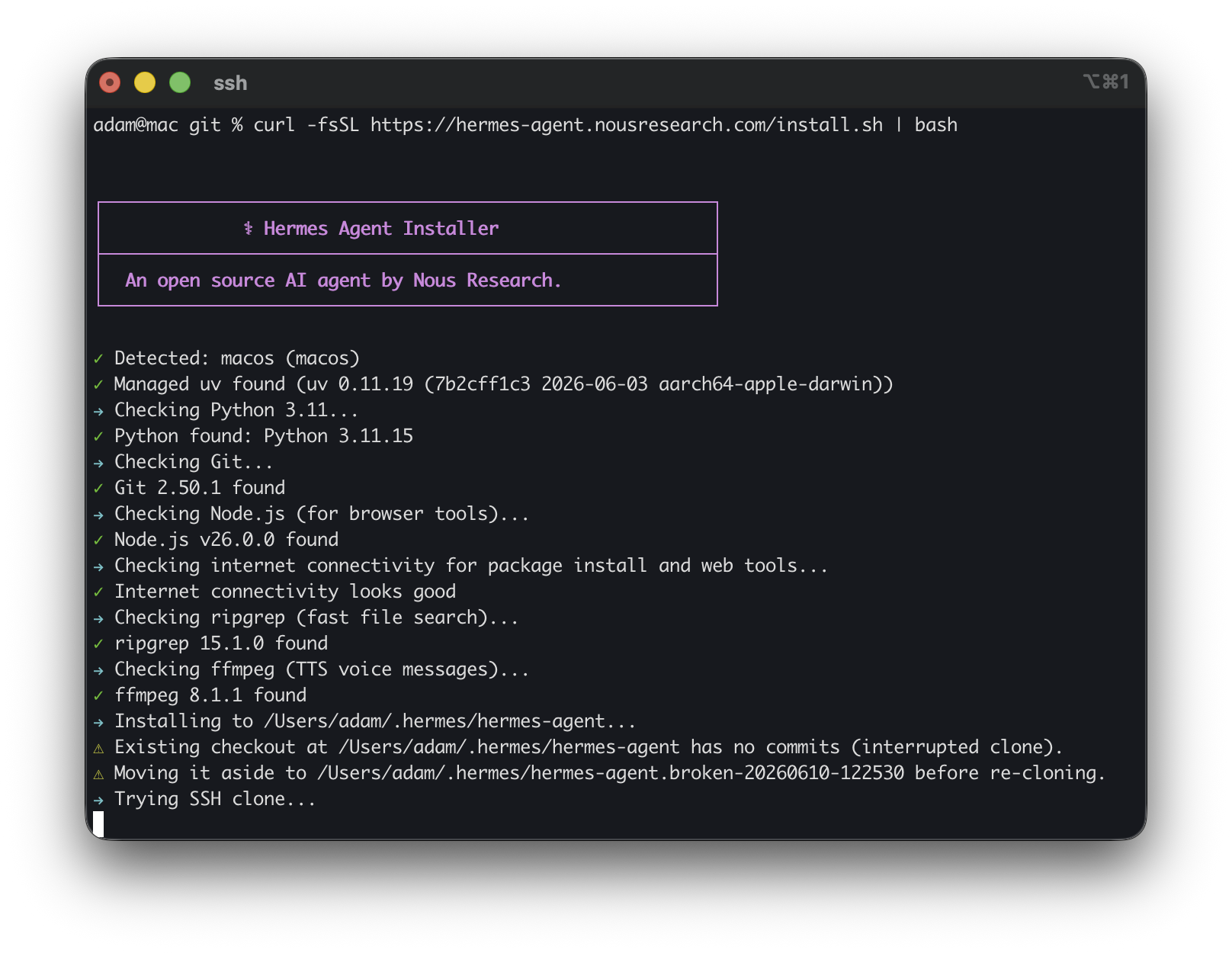Click the 'ripgrep 15.1.0 found' line
This screenshot has height=953, width=1232.
[x=221, y=643]
